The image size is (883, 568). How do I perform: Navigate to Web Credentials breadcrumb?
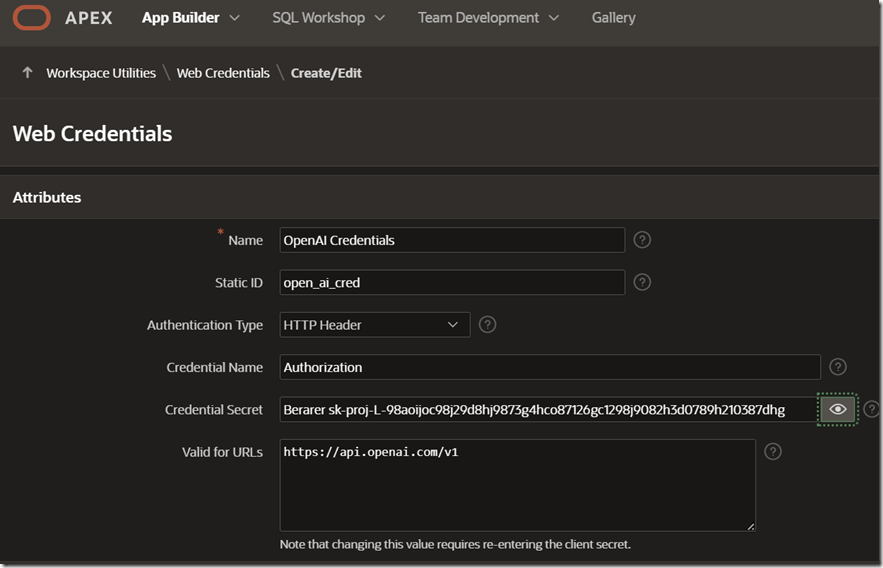point(223,73)
